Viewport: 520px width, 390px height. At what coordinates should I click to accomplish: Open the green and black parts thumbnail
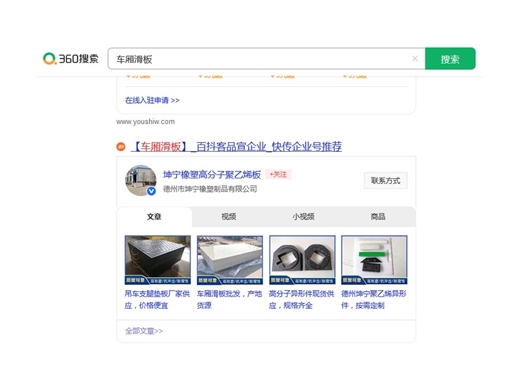pyautogui.click(x=374, y=260)
